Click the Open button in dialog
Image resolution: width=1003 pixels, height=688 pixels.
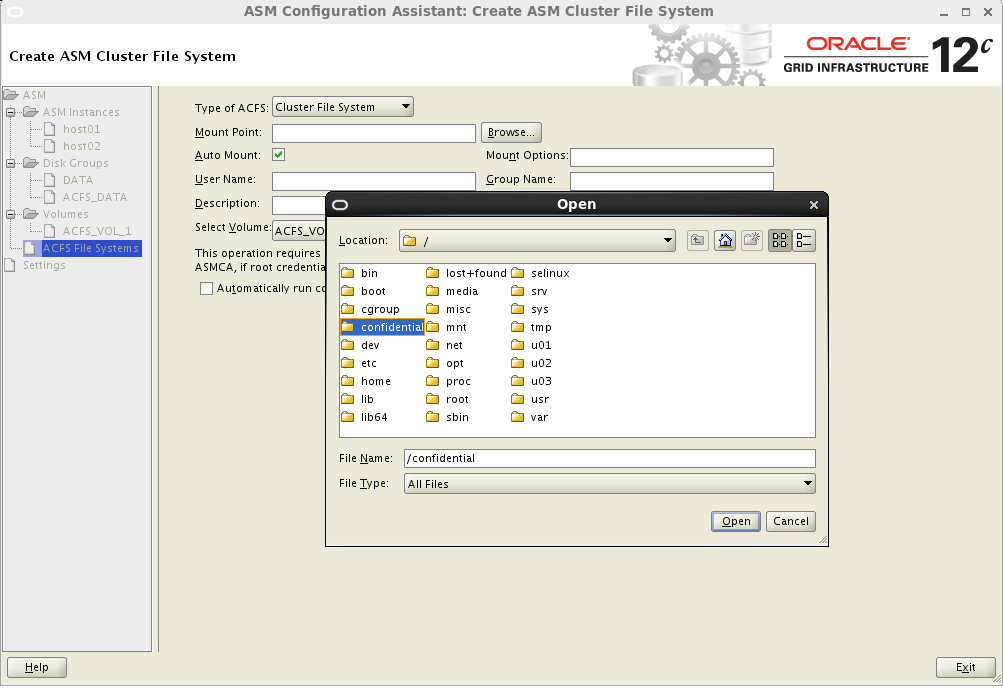pos(736,521)
